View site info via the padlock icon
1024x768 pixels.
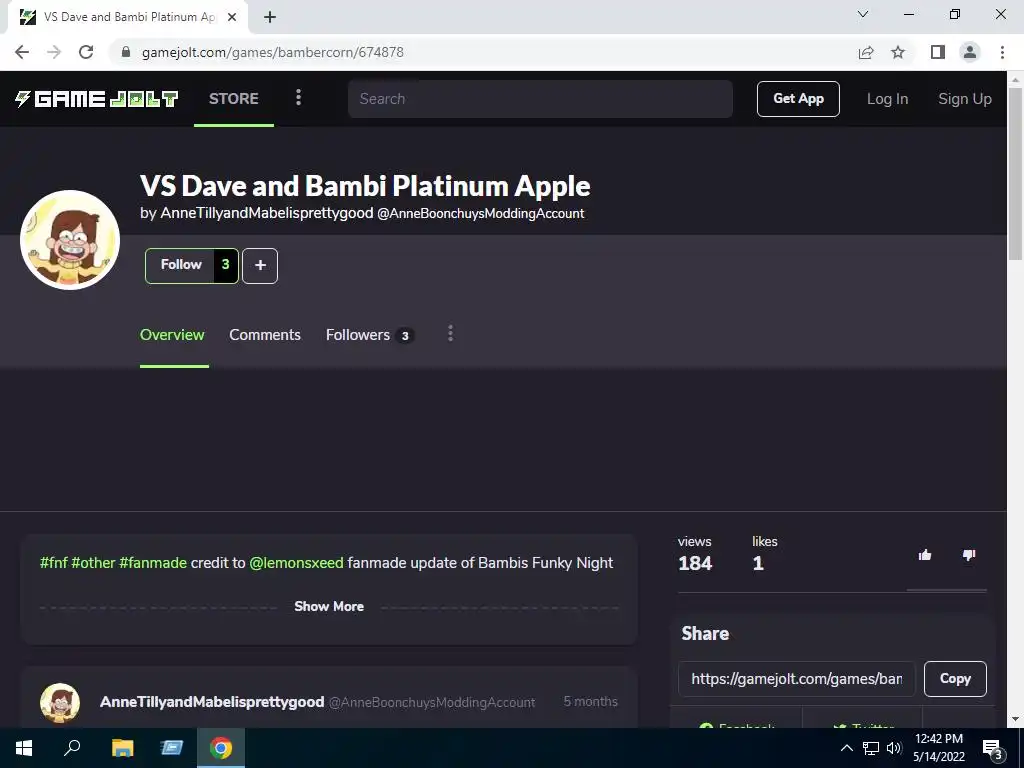(126, 52)
